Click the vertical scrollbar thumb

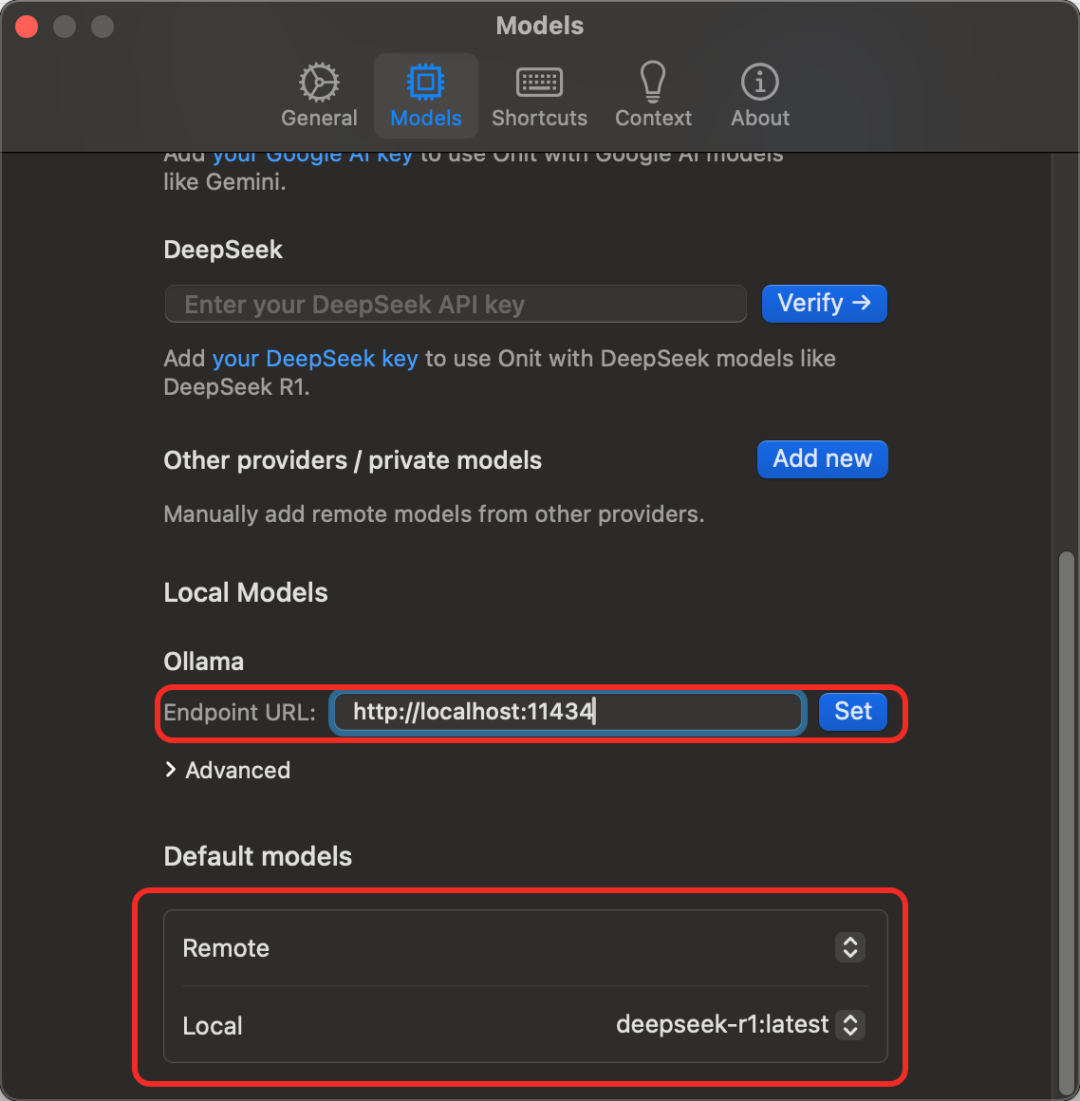coord(1066,822)
